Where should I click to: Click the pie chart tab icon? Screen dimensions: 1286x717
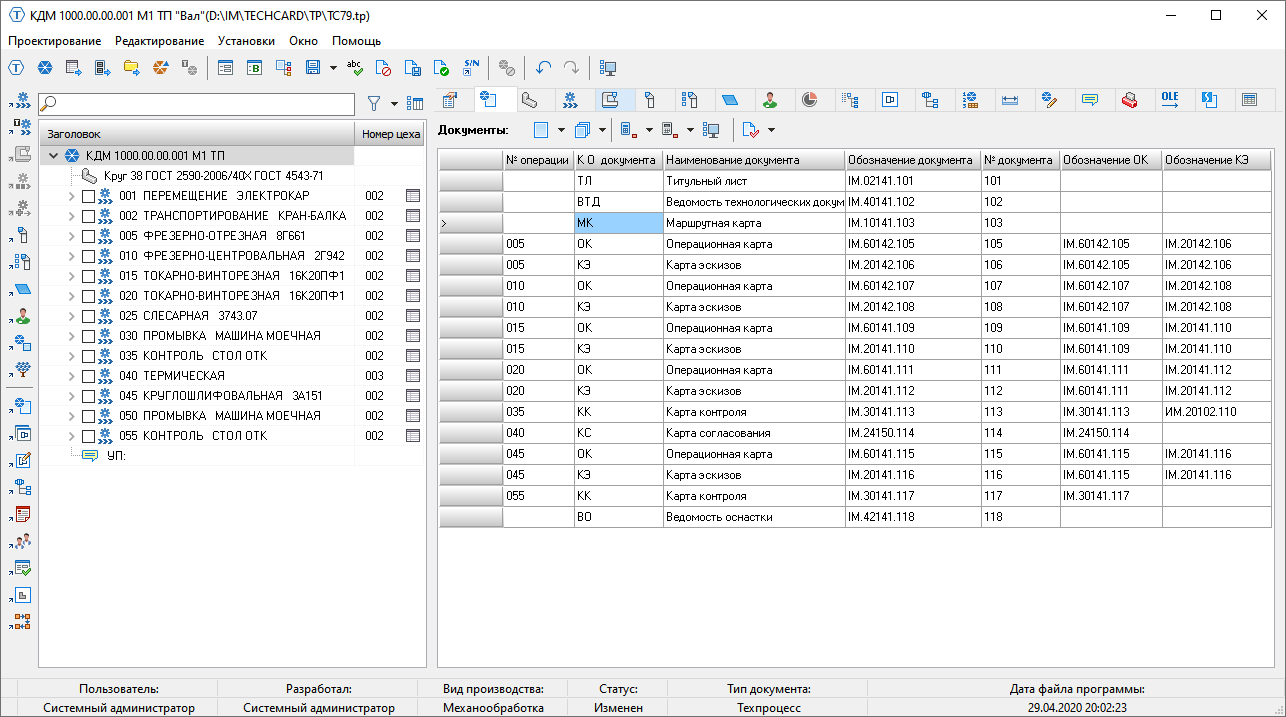click(x=809, y=99)
